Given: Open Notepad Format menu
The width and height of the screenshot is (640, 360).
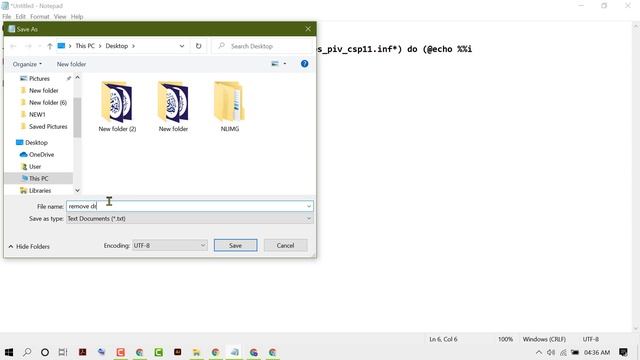Looking at the screenshot, I should tap(40, 17).
